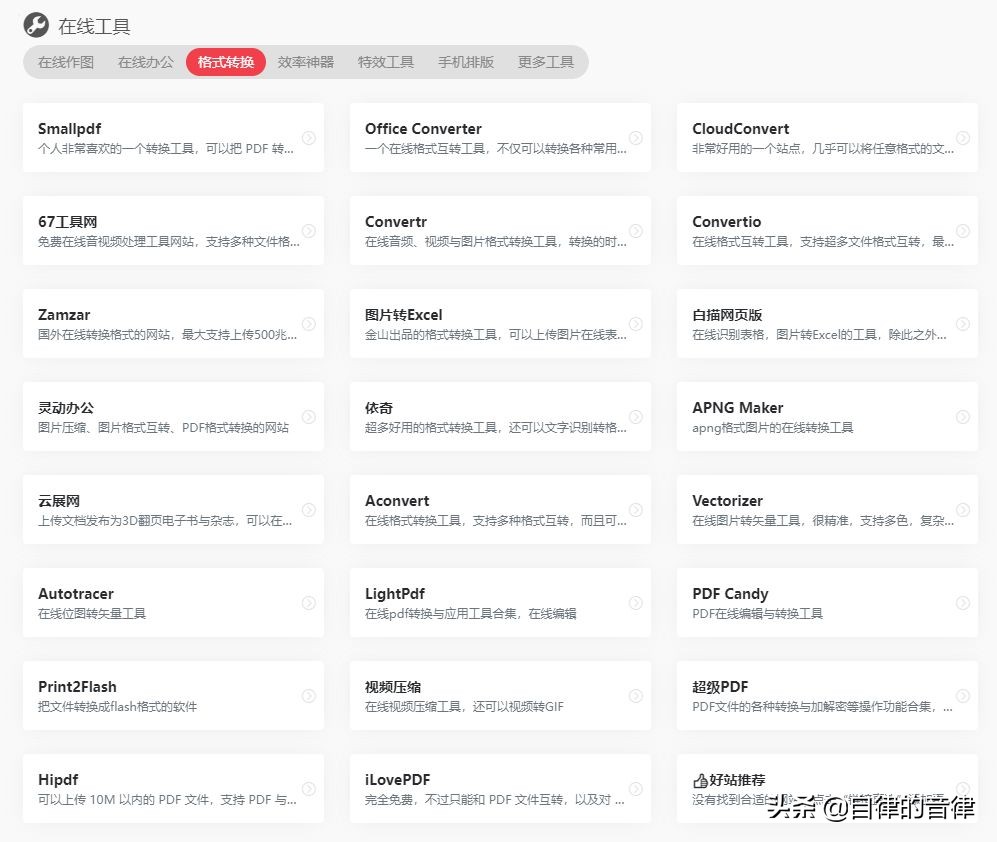Click the arrow icon on the 云展网 card

point(309,509)
